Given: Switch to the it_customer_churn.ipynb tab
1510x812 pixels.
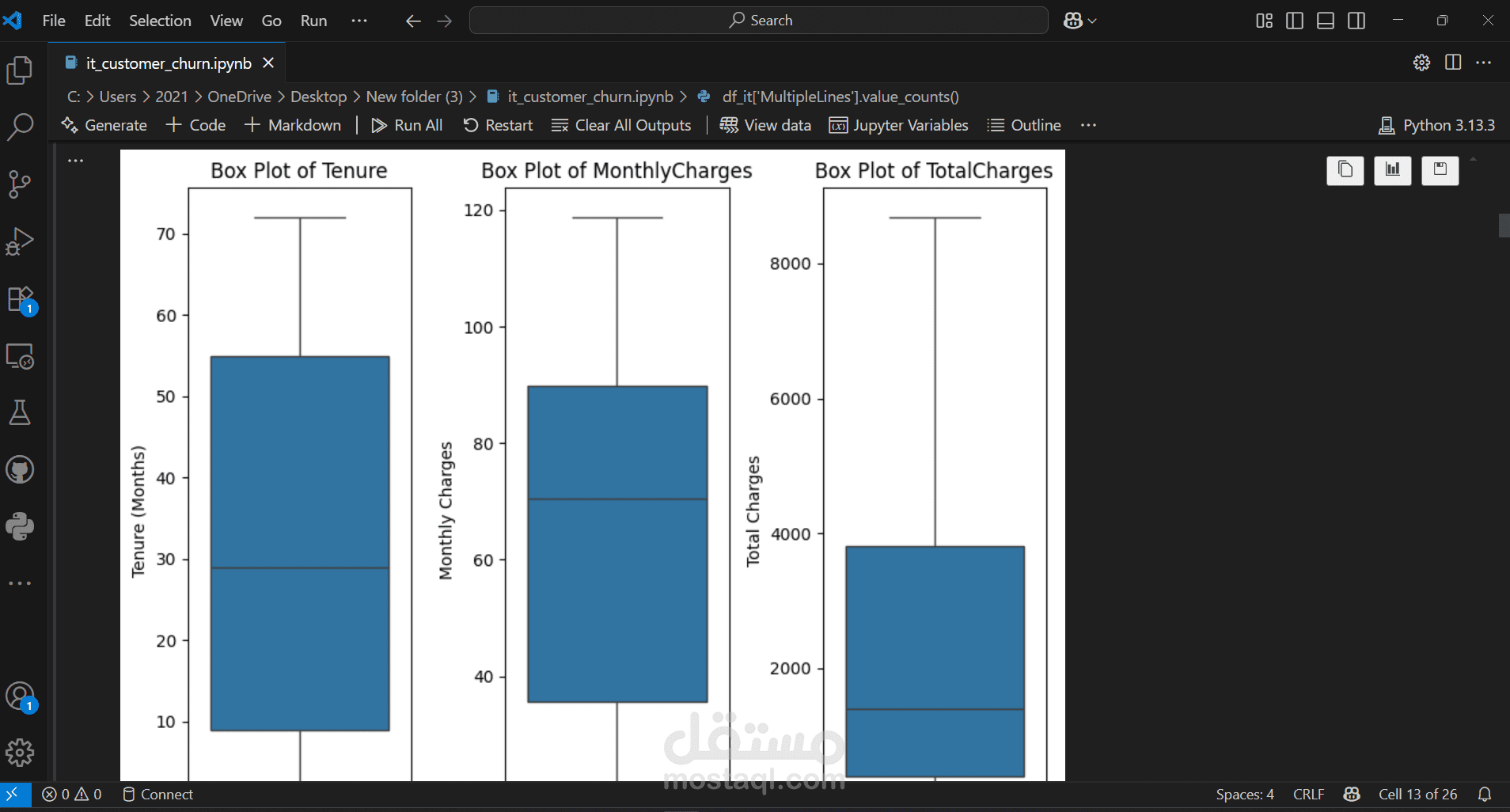Looking at the screenshot, I should coord(168,63).
